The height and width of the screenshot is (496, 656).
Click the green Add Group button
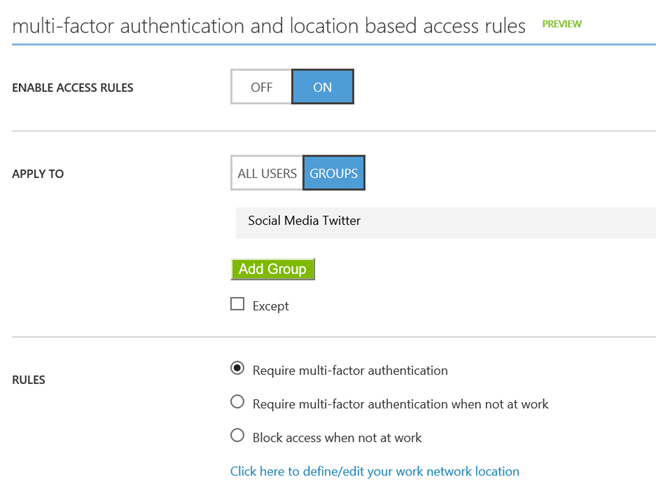(x=273, y=269)
